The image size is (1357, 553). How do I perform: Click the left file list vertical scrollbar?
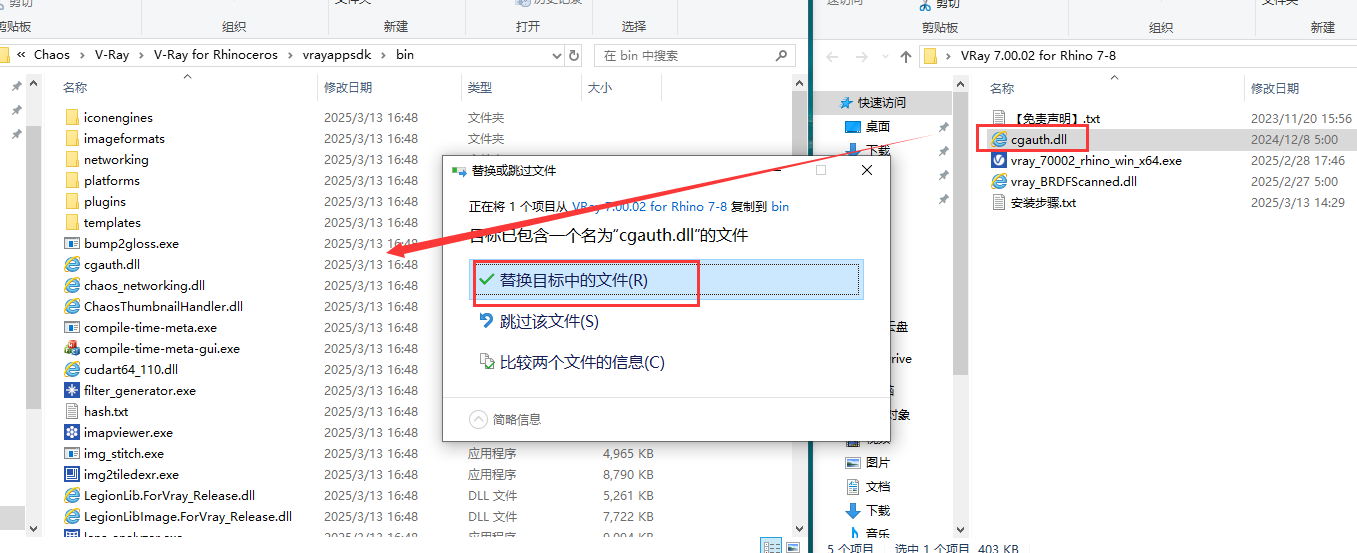33,300
